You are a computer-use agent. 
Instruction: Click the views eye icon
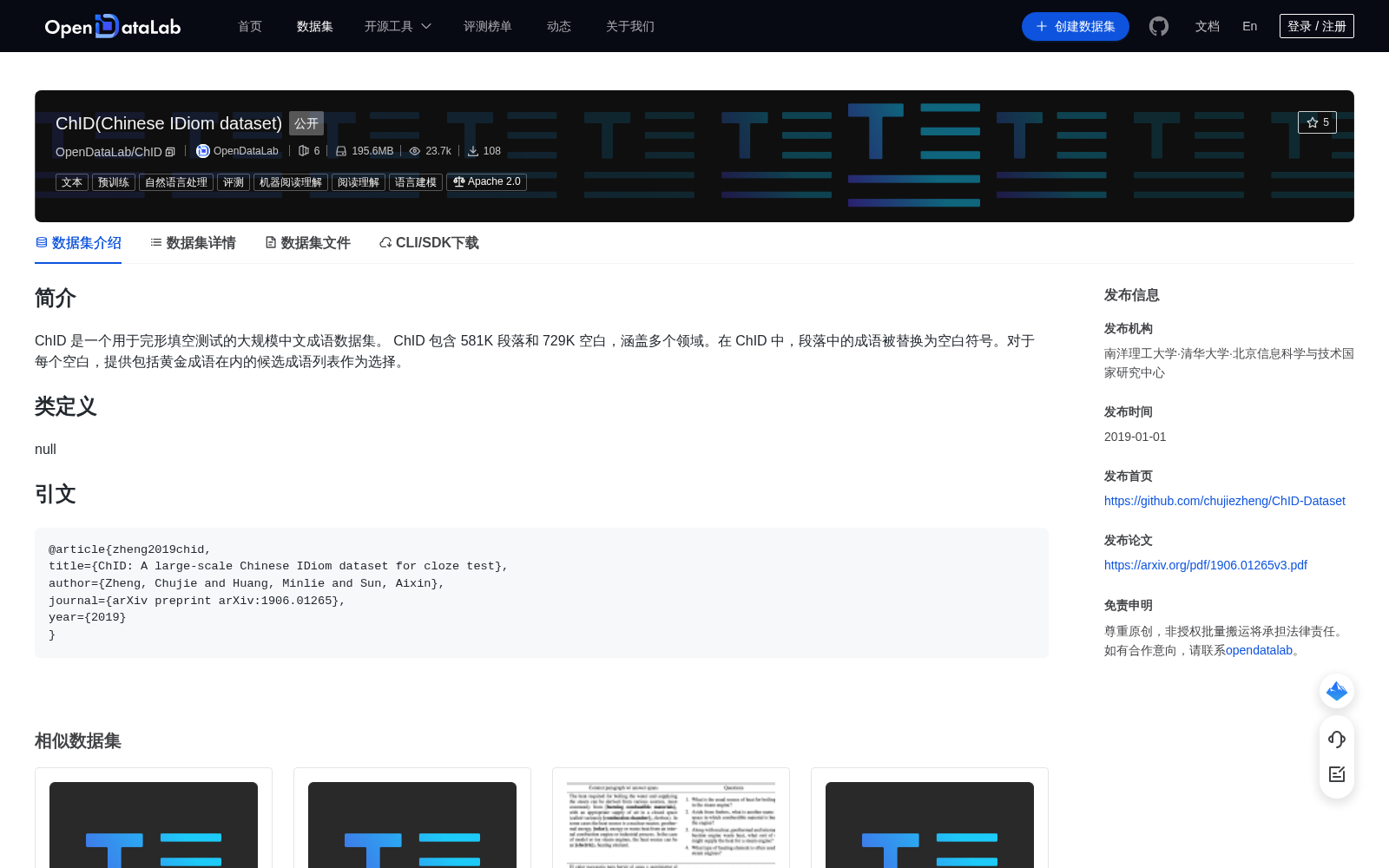(415, 151)
